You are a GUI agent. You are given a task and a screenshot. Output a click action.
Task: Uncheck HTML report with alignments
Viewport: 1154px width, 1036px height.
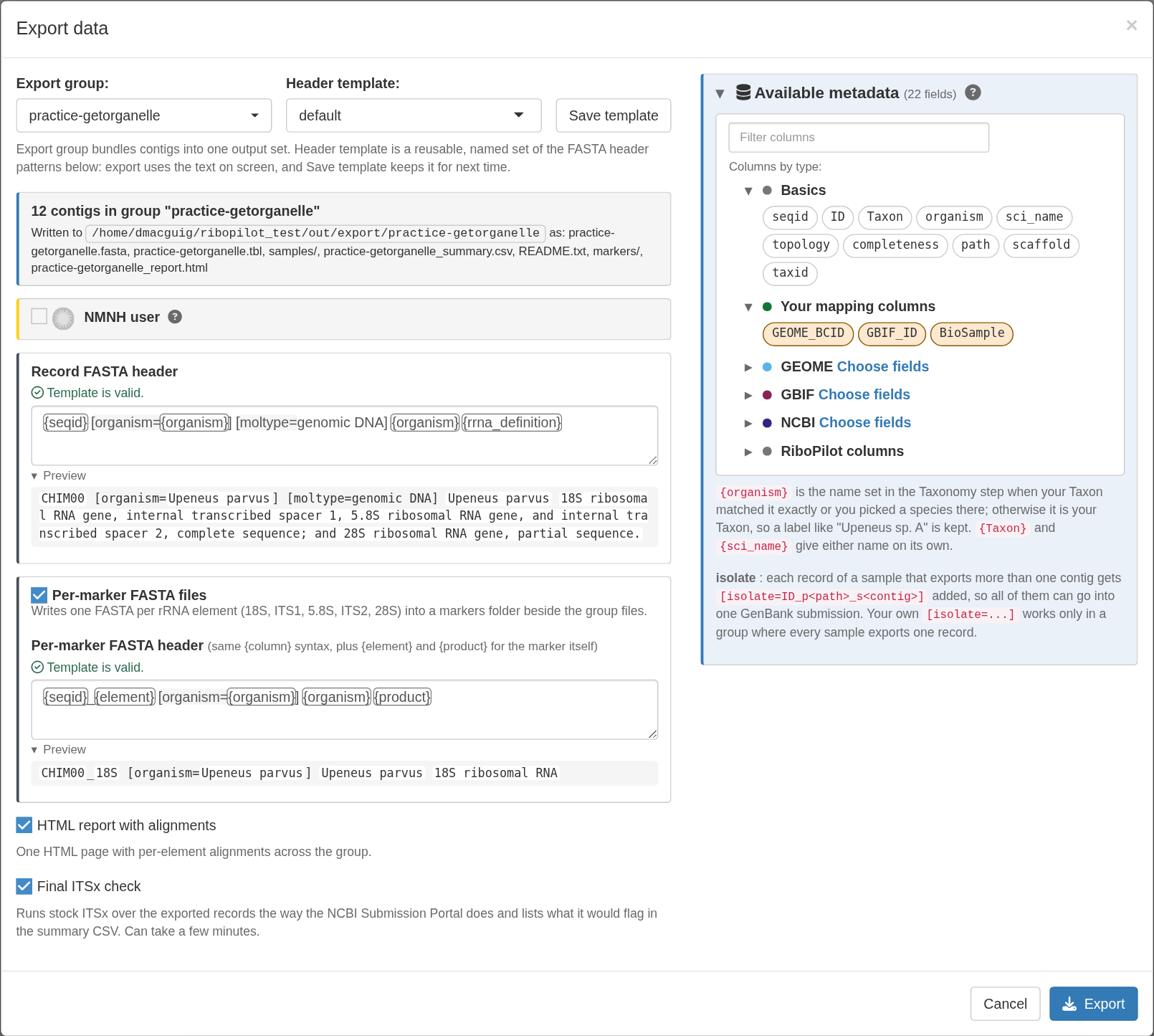[x=24, y=825]
